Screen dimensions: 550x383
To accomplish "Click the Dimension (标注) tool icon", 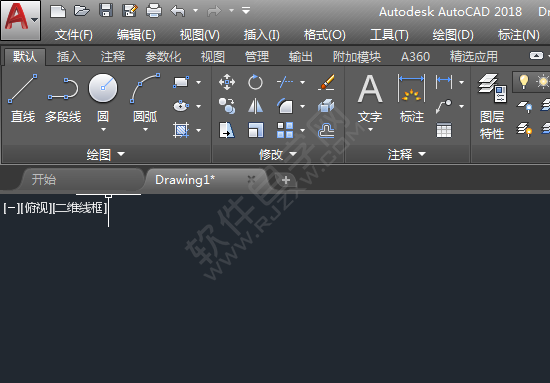I will coord(412,88).
